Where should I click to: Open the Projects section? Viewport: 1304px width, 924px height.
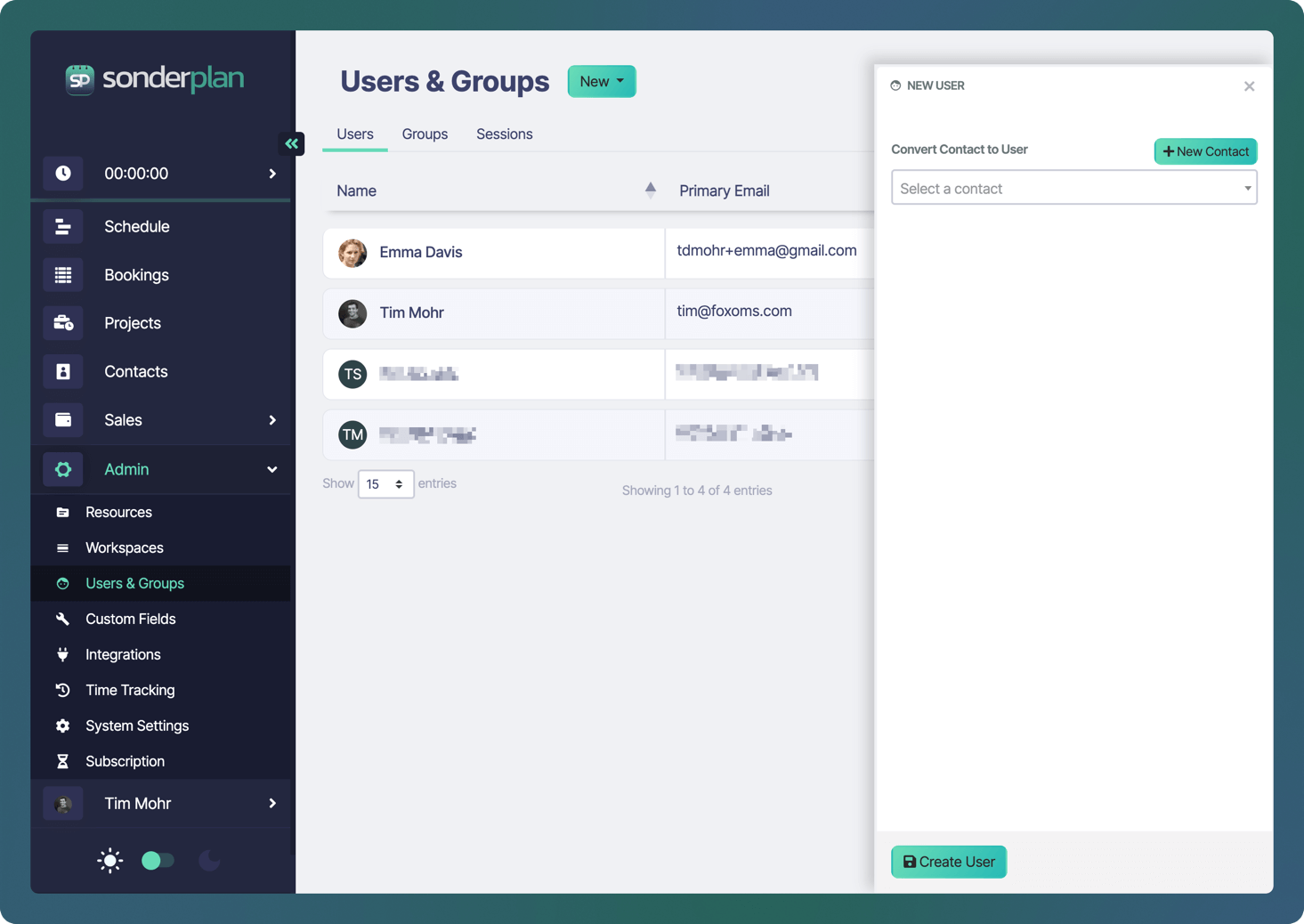coord(132,322)
